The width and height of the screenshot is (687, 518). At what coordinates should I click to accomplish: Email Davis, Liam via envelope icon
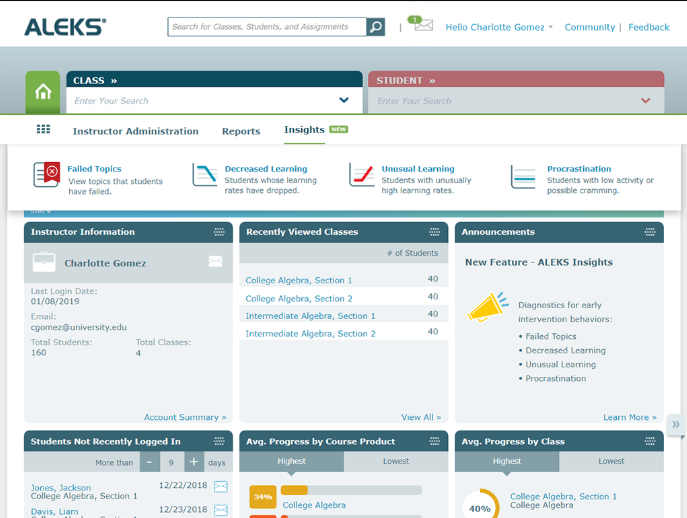click(221, 510)
